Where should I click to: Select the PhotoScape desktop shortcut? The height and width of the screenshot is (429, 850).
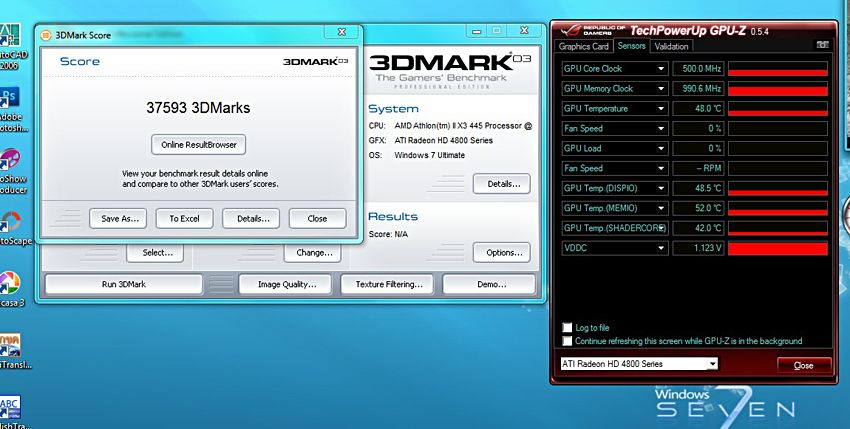tap(12, 228)
